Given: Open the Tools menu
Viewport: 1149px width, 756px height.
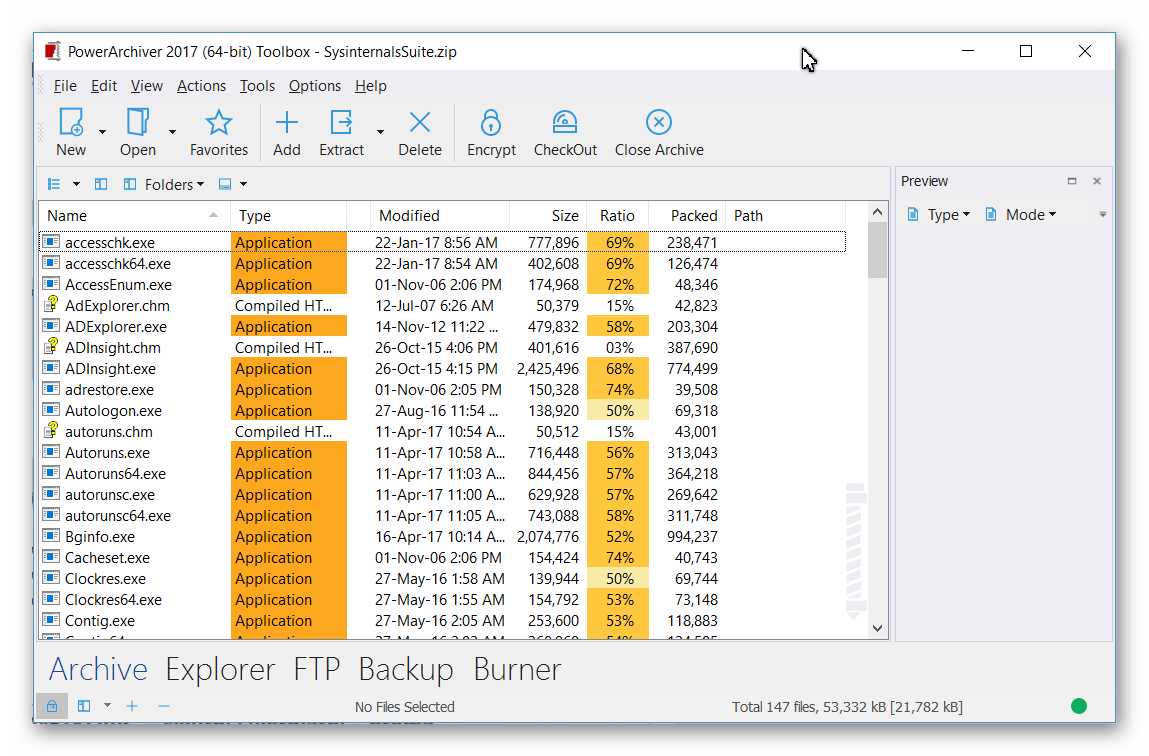Looking at the screenshot, I should [x=257, y=86].
